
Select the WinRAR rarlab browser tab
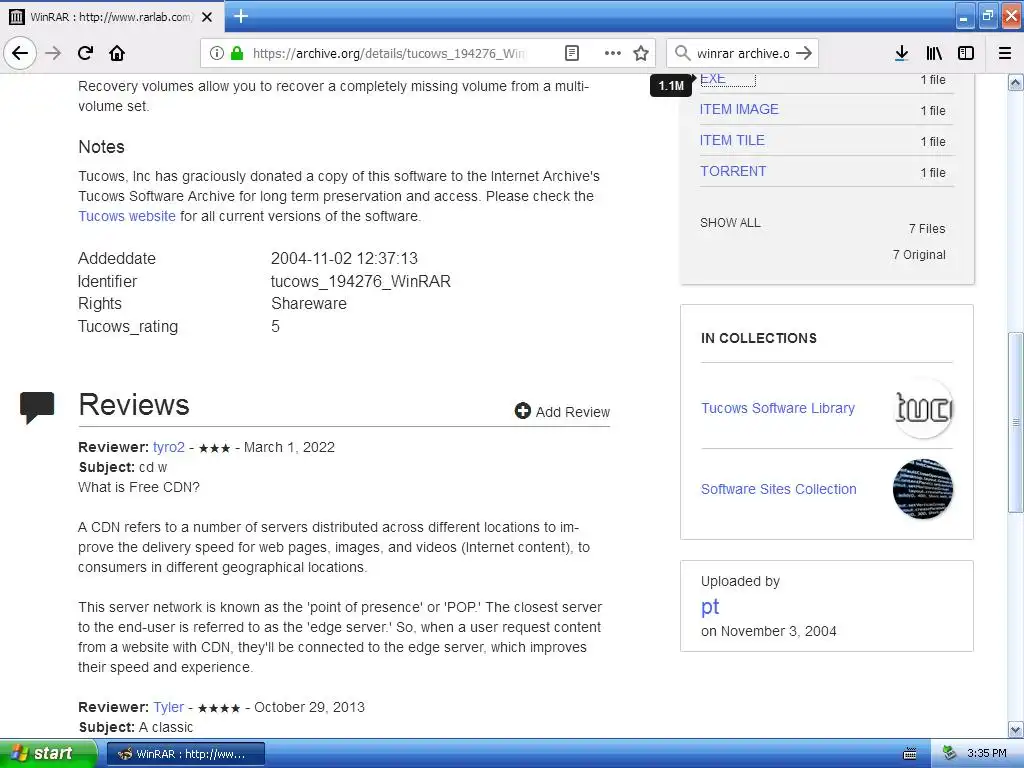point(111,17)
